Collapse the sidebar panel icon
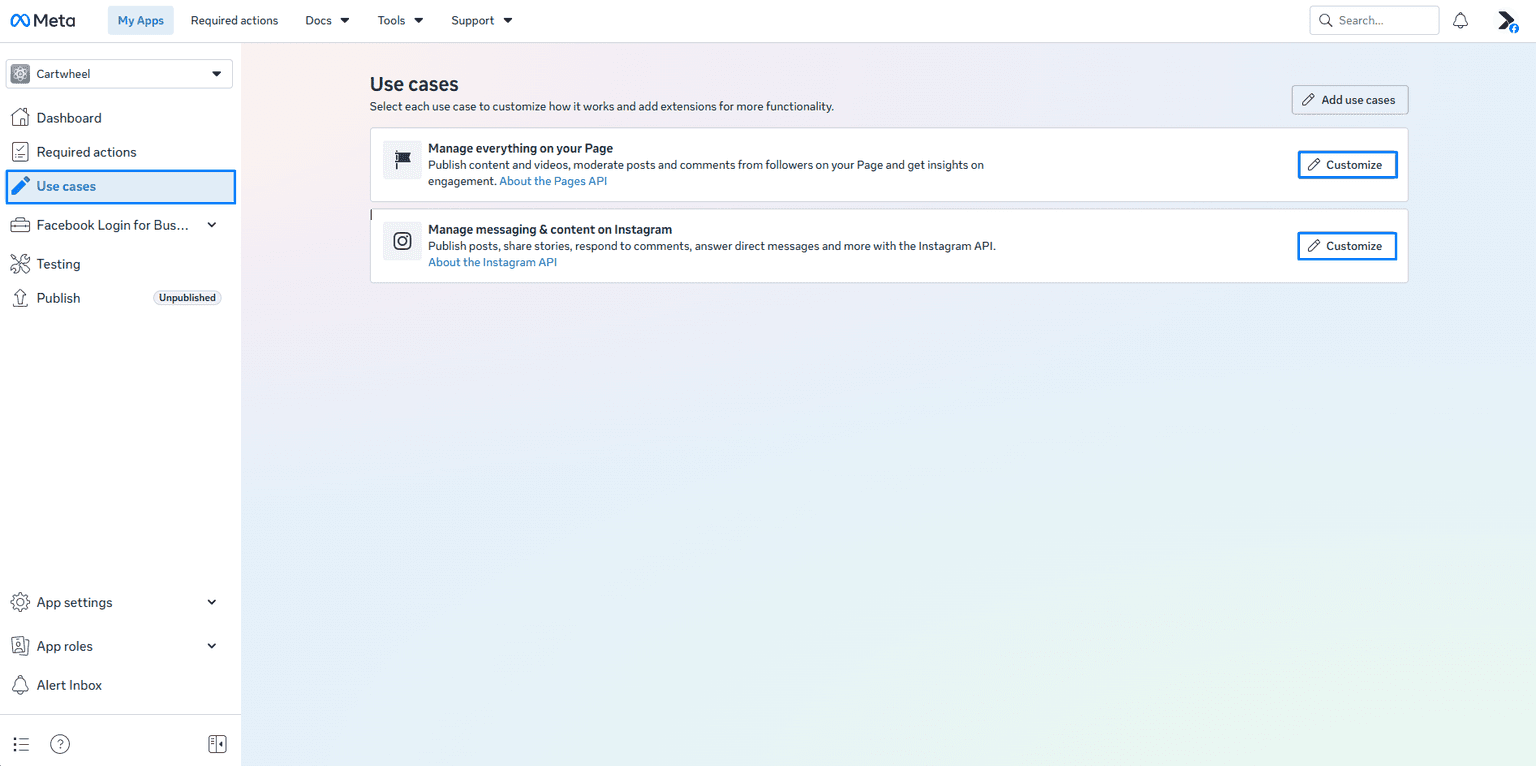Screen dimensions: 1536x766 [217, 744]
